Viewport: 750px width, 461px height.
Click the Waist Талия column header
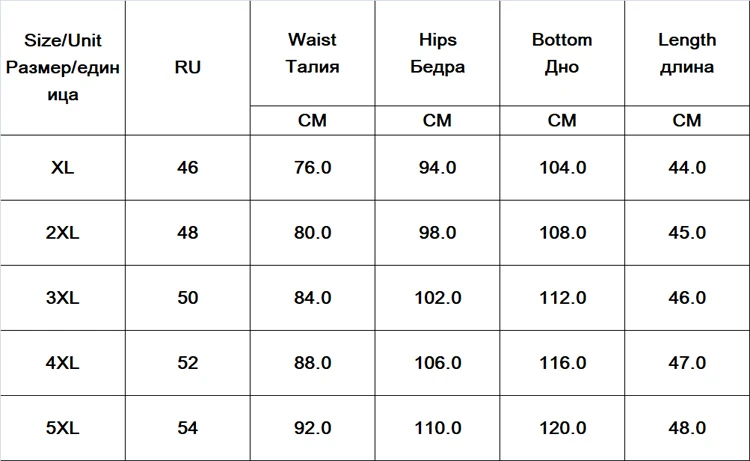312,54
